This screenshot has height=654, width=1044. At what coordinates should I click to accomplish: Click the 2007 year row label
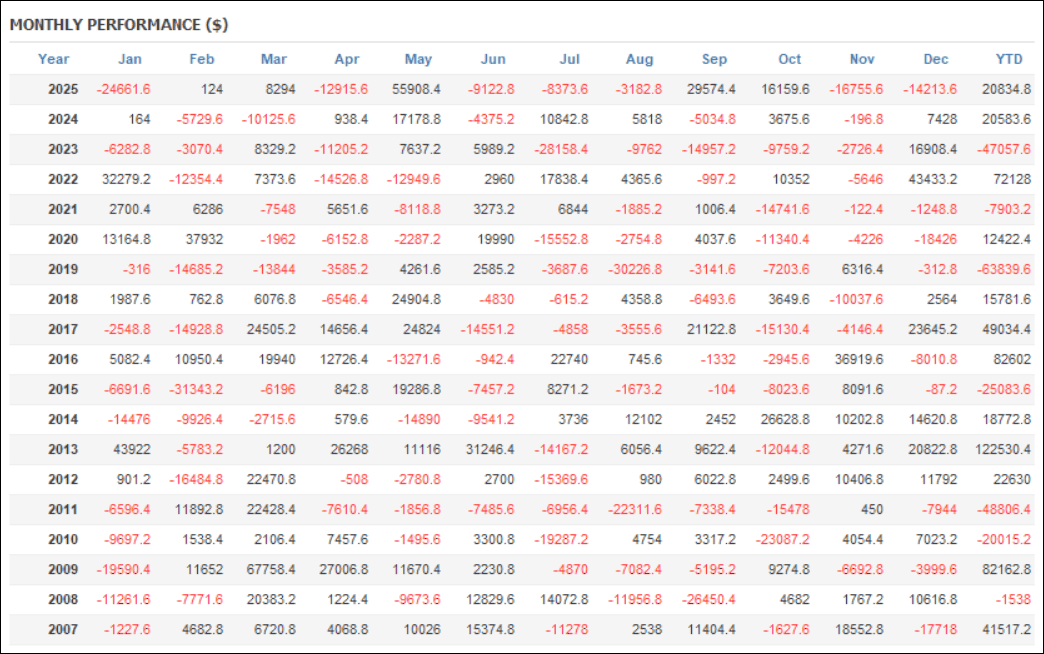pos(62,629)
